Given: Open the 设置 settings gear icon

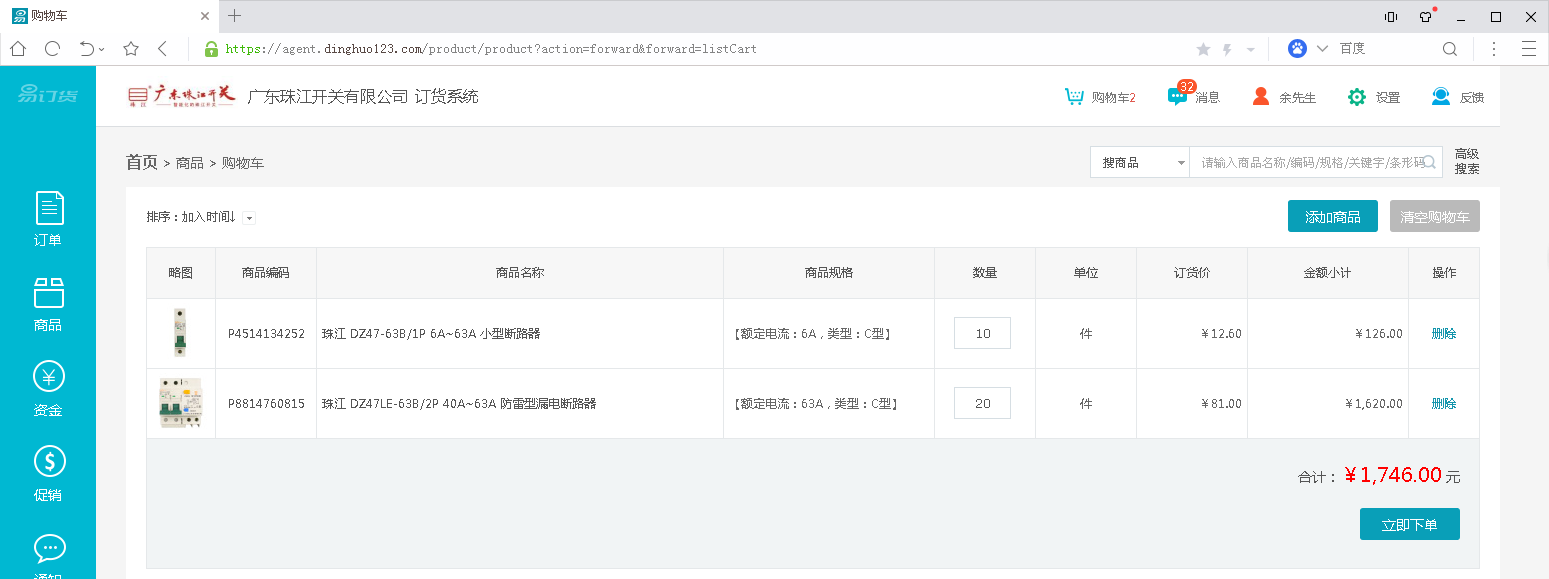Looking at the screenshot, I should coord(1357,97).
